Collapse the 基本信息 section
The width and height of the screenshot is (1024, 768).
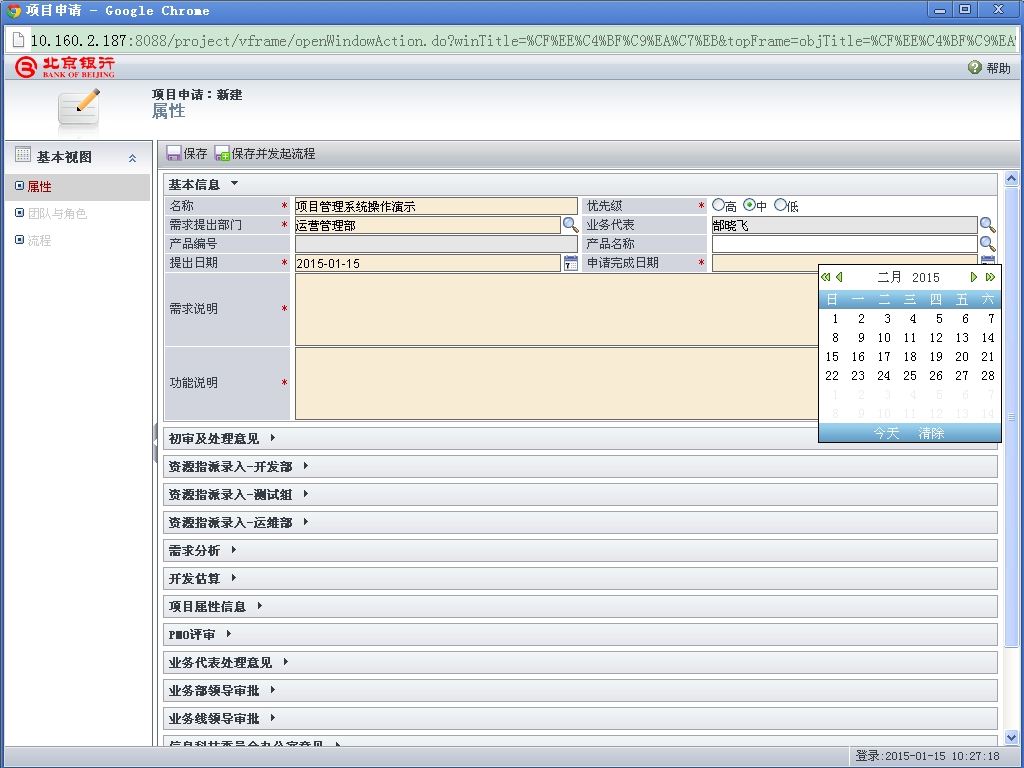[x=234, y=184]
